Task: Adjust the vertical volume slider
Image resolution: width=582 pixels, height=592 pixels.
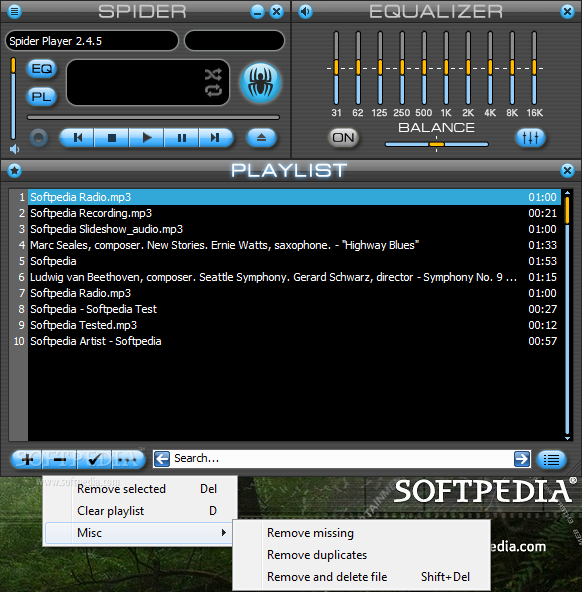Action: (13, 98)
